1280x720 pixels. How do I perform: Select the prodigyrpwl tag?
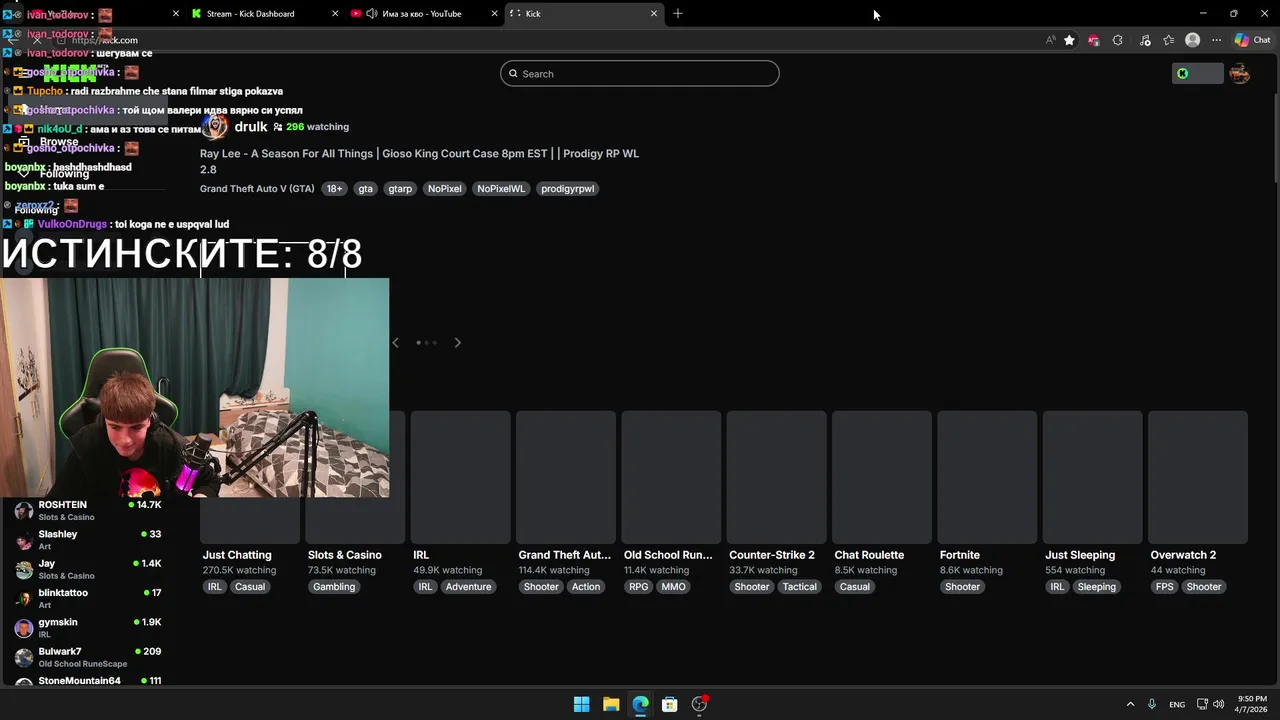tap(567, 189)
